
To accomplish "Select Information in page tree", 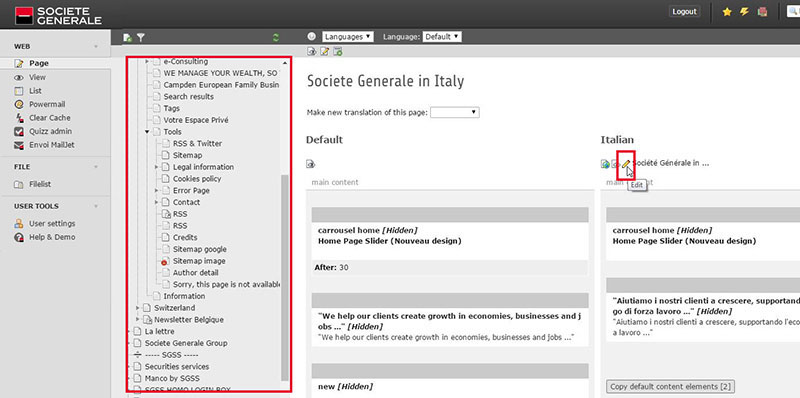I will pyautogui.click(x=184, y=296).
